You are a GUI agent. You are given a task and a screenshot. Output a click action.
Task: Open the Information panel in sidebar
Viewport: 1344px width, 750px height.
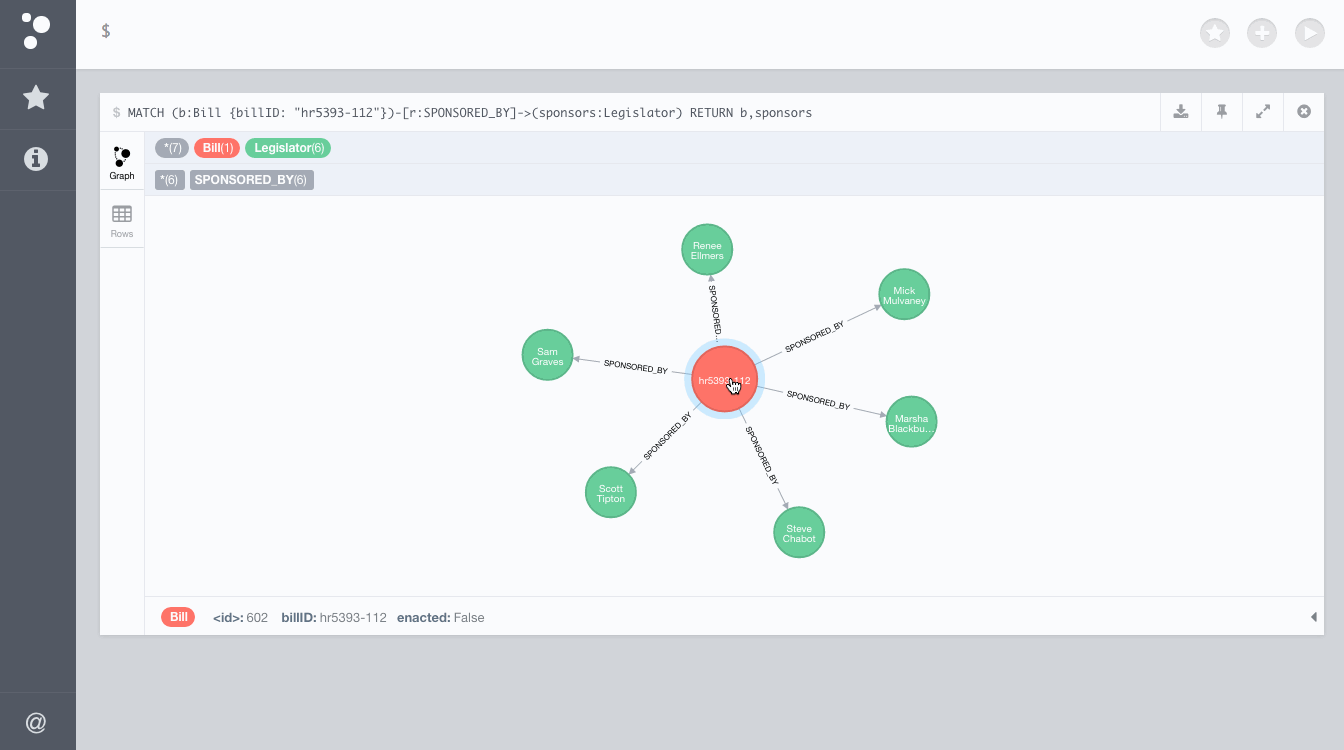(36, 159)
